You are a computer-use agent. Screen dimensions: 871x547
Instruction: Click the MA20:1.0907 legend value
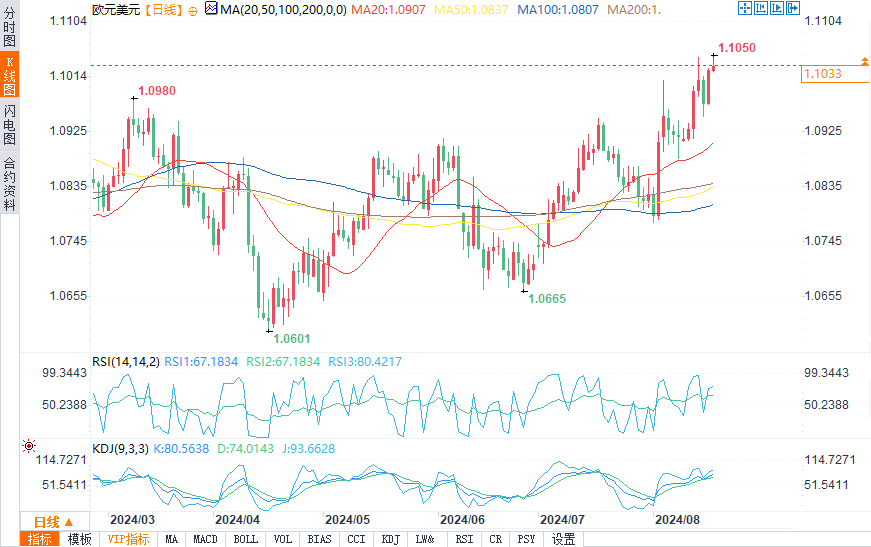pos(388,9)
